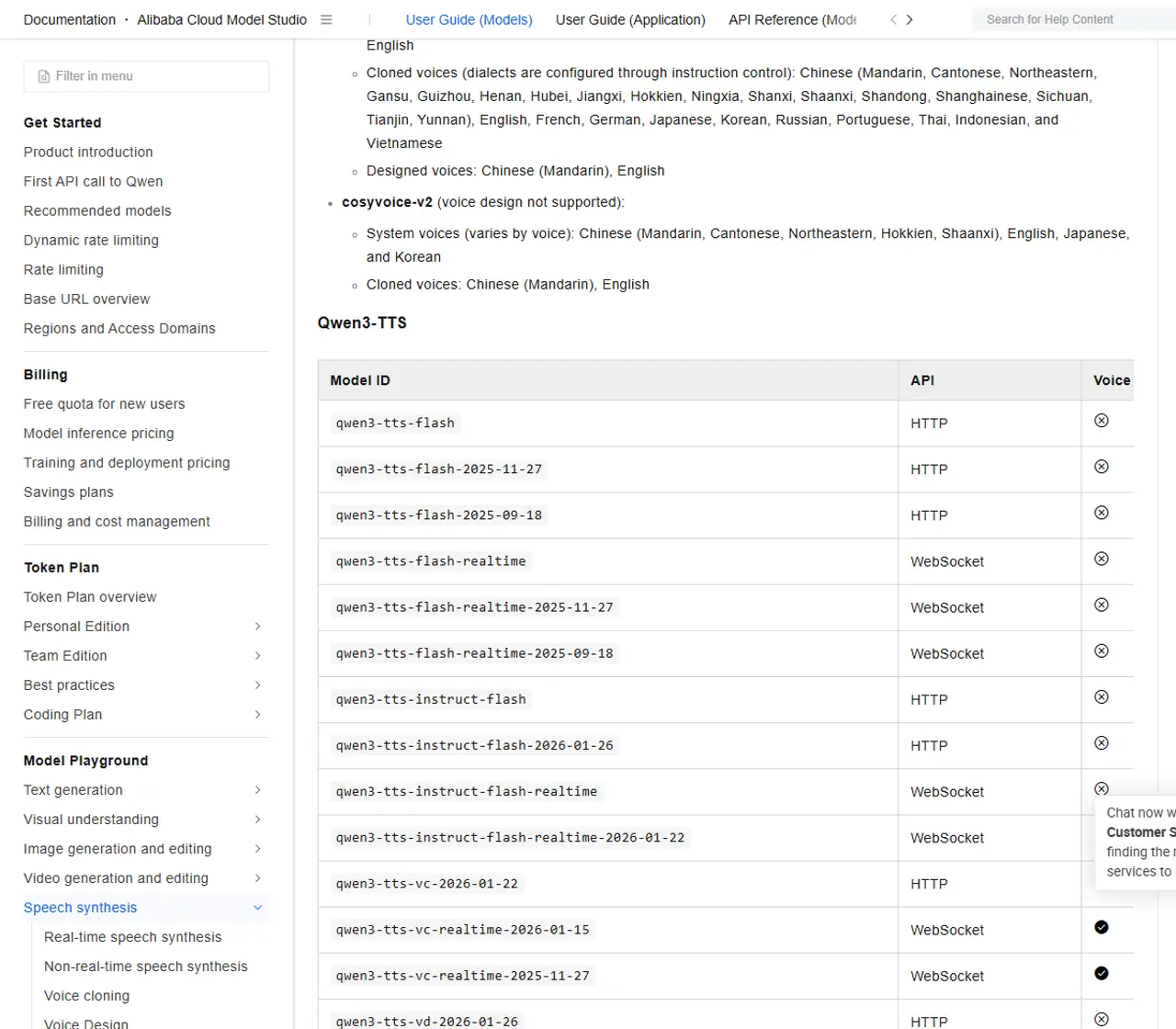
Task: Click the check icon for qwen3-tts-vc-realtime-2026-01-15
Action: tap(1102, 927)
